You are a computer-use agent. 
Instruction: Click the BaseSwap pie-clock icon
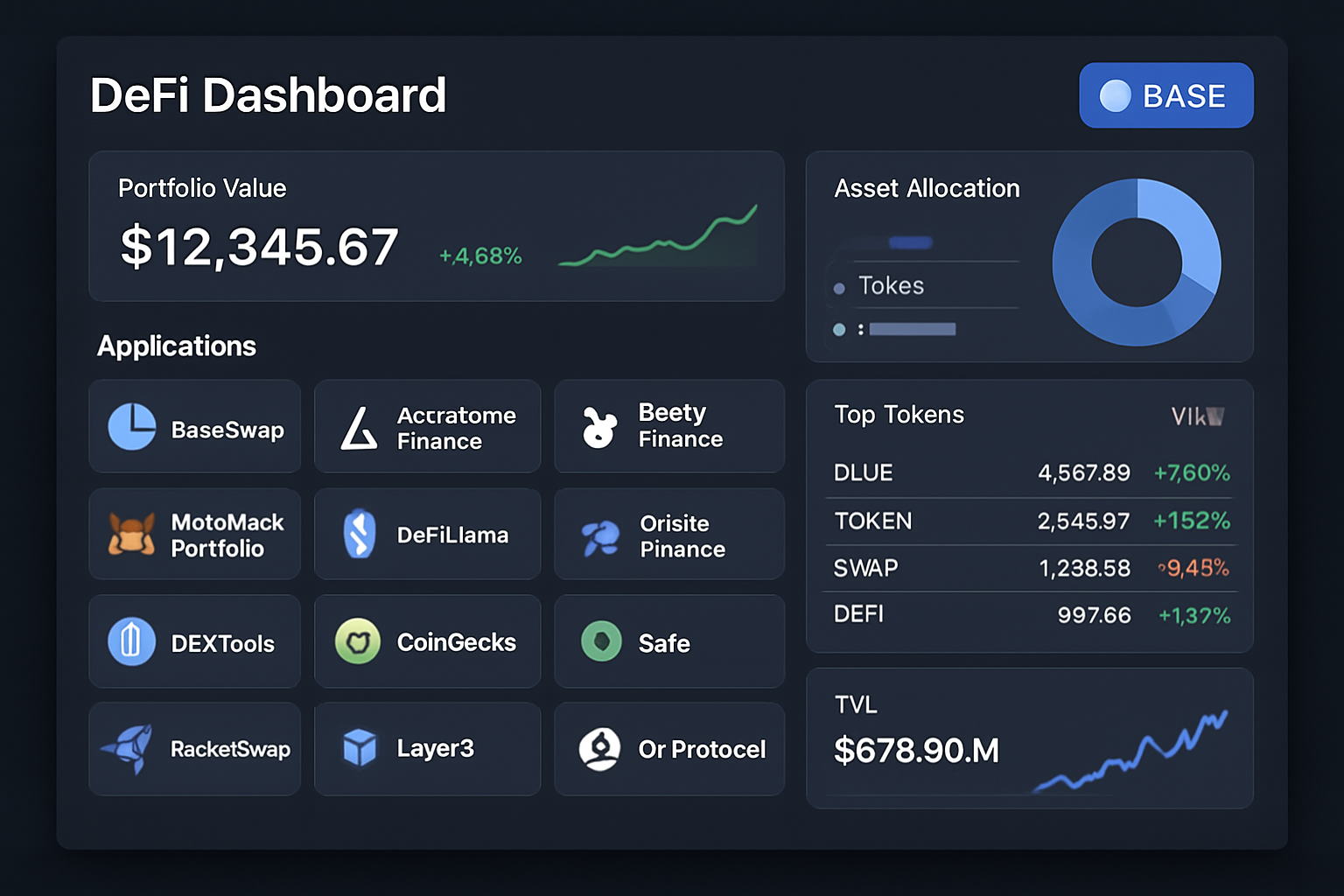click(132, 427)
